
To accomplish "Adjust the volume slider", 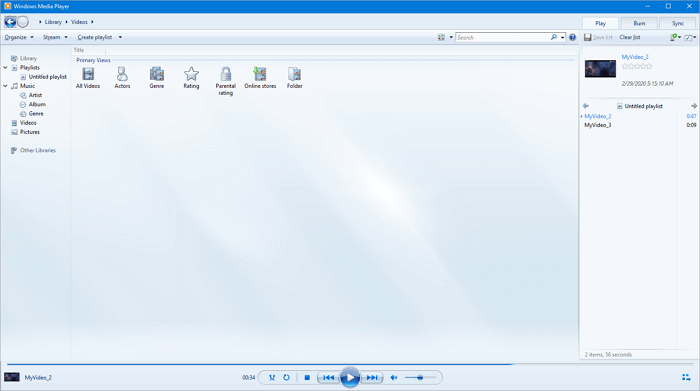I will pyautogui.click(x=420, y=378).
